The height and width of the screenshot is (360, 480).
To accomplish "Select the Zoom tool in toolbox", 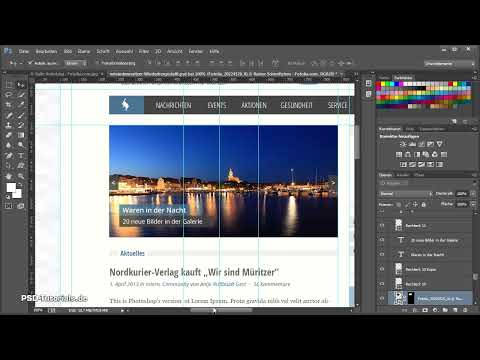I will pos(21,176).
